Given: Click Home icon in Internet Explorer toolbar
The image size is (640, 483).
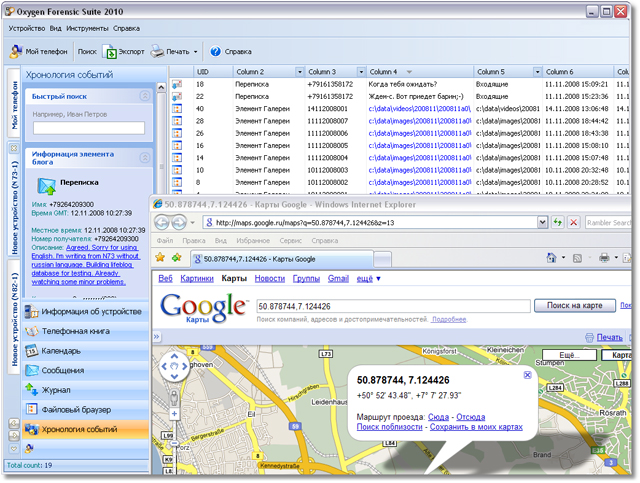Looking at the screenshot, I should (x=551, y=258).
